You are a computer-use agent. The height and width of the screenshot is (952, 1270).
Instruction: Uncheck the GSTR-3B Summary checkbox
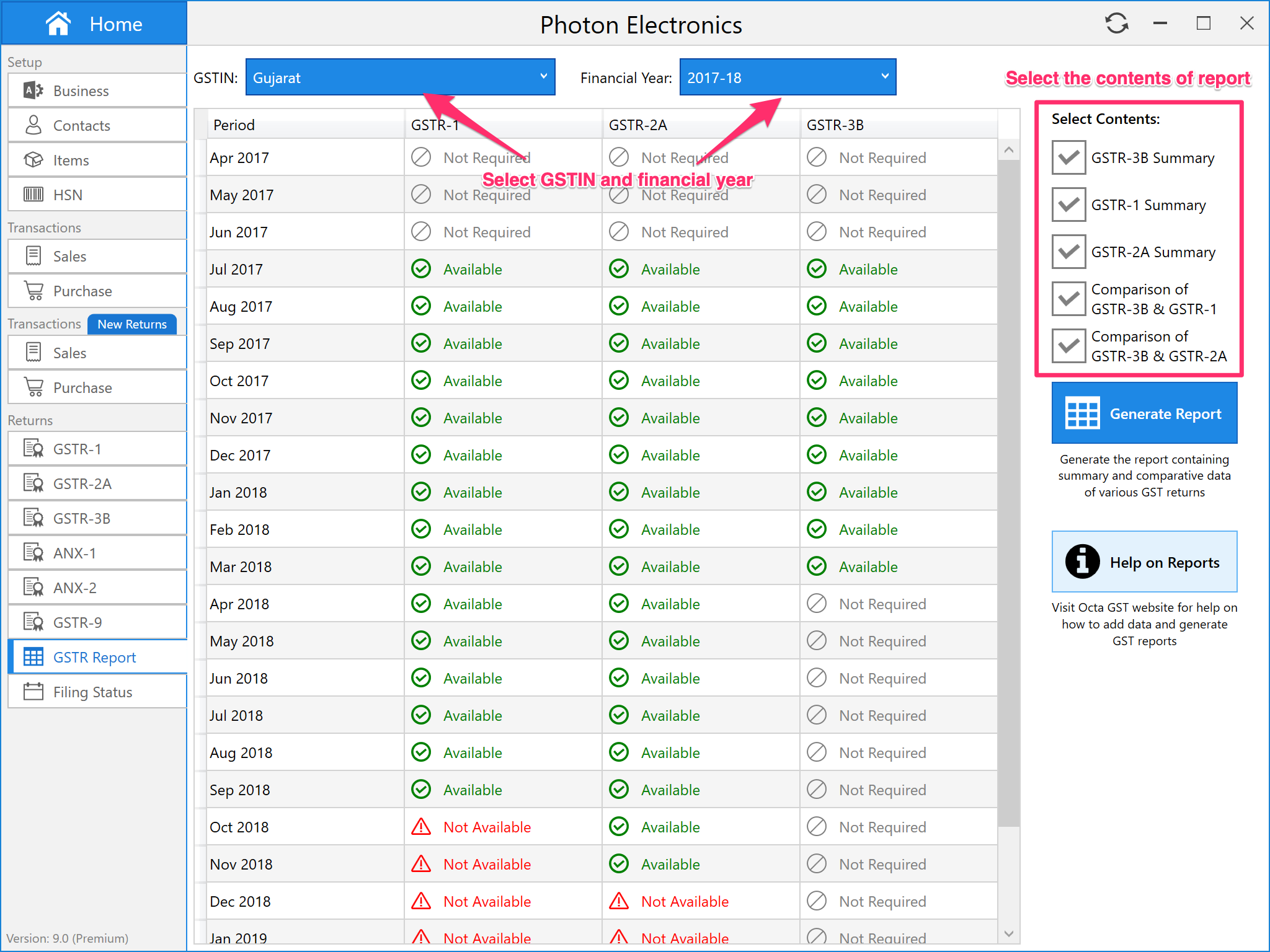[1068, 157]
